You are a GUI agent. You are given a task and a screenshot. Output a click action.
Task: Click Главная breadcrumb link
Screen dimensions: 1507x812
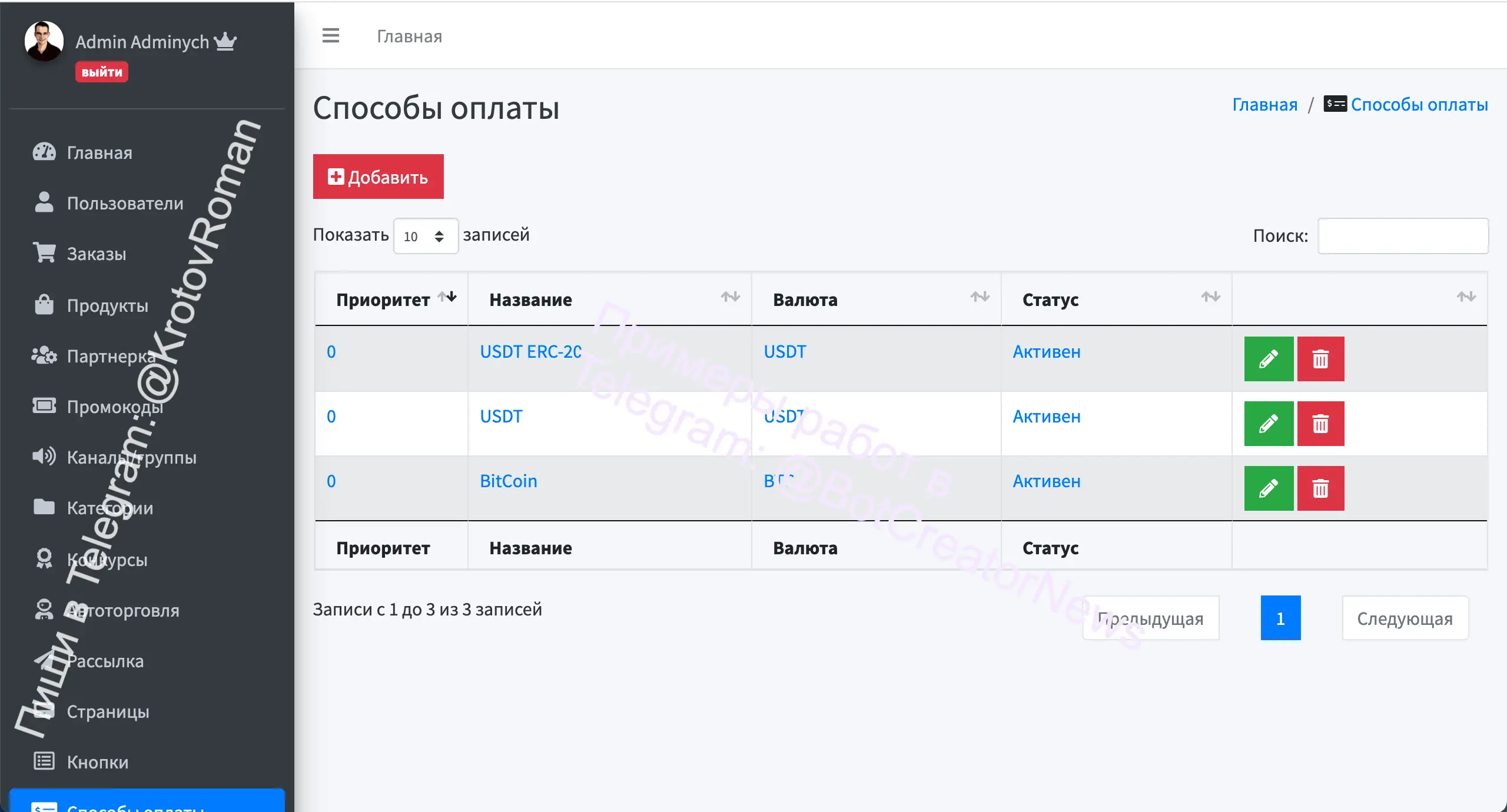[1264, 104]
